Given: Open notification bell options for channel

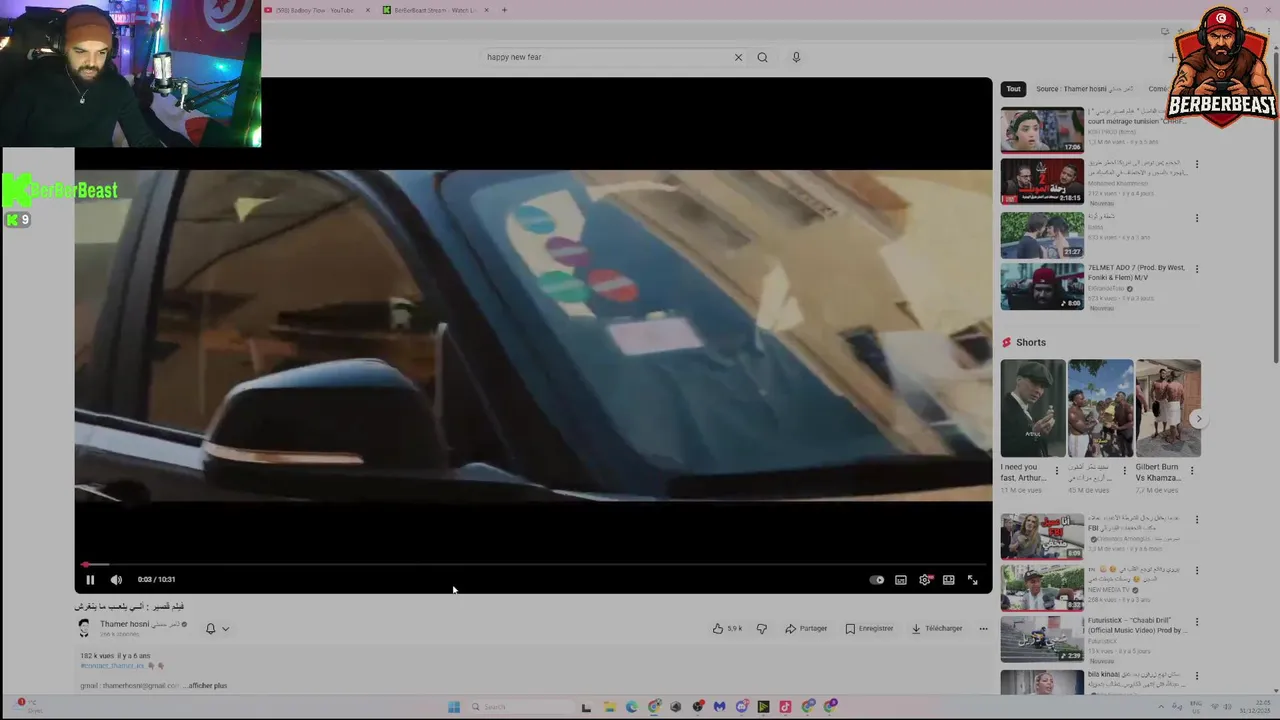Looking at the screenshot, I should 217,629.
